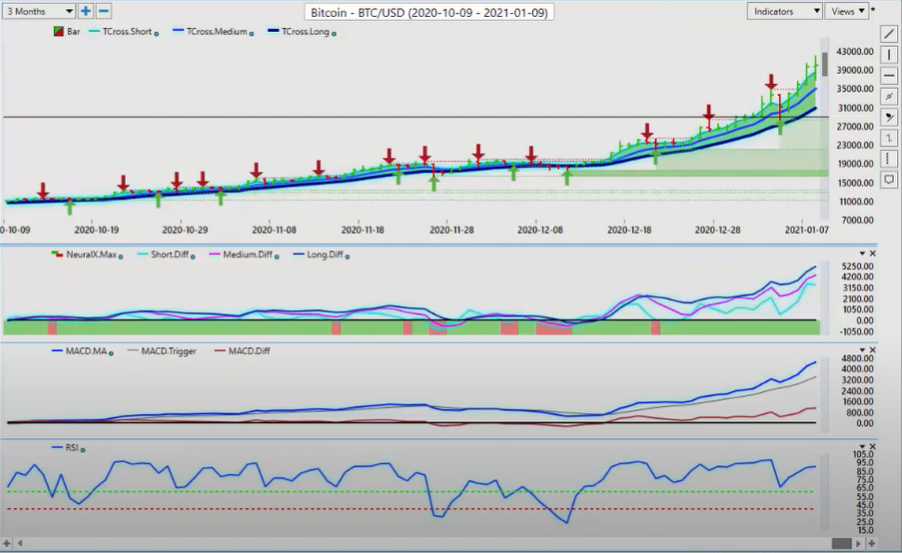Select the fourth drawing tool below the horizontal line tool
The height and width of the screenshot is (553, 902).
coord(889,96)
